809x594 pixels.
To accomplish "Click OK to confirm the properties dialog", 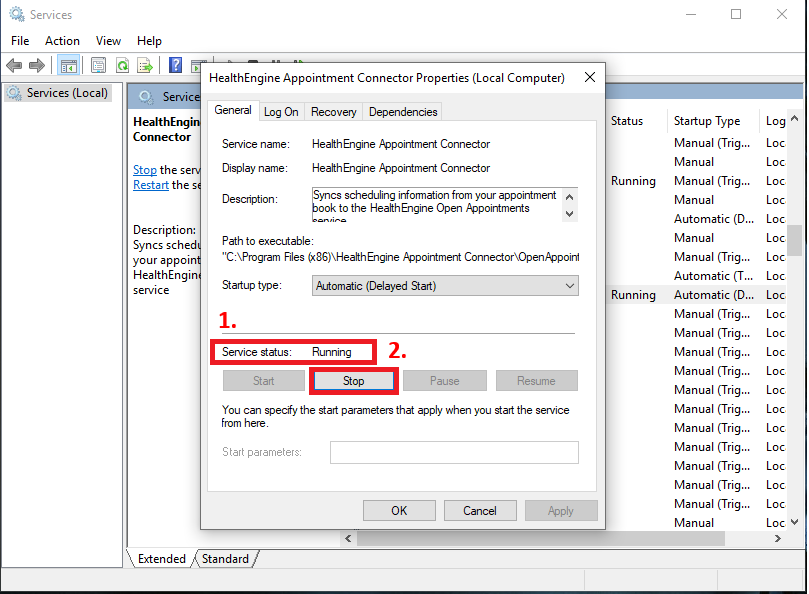I will click(399, 510).
